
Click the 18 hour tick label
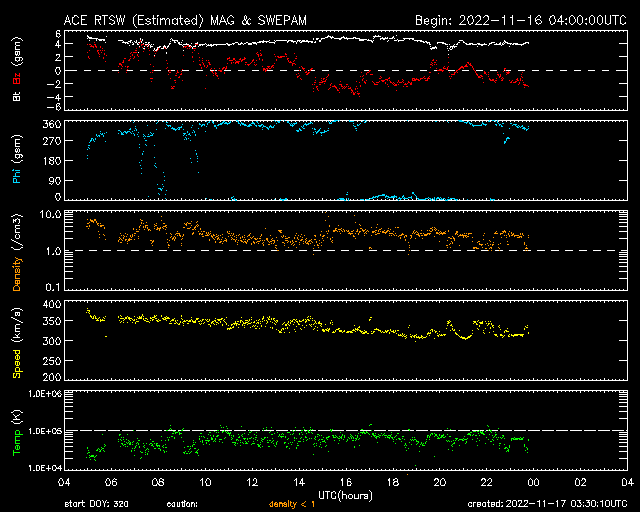tap(393, 483)
